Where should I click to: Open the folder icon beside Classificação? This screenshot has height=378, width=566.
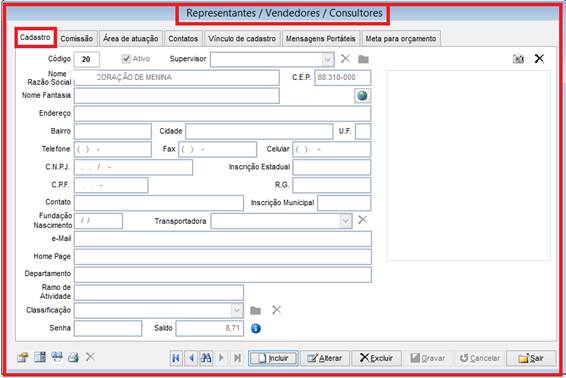point(256,310)
